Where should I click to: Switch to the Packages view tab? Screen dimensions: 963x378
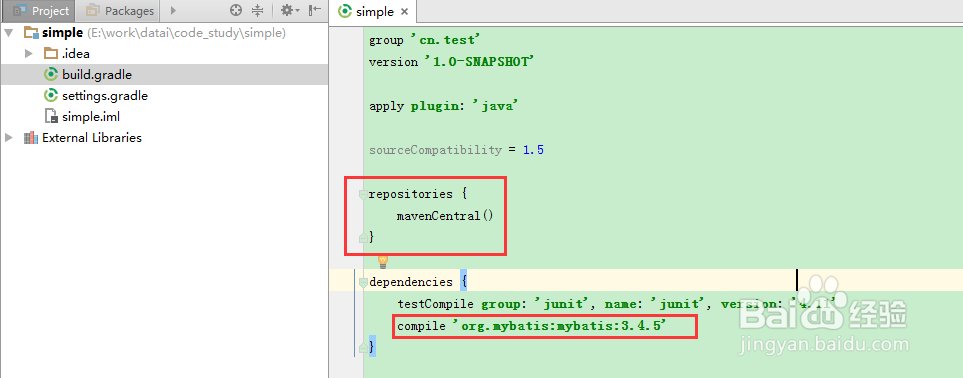[x=120, y=11]
